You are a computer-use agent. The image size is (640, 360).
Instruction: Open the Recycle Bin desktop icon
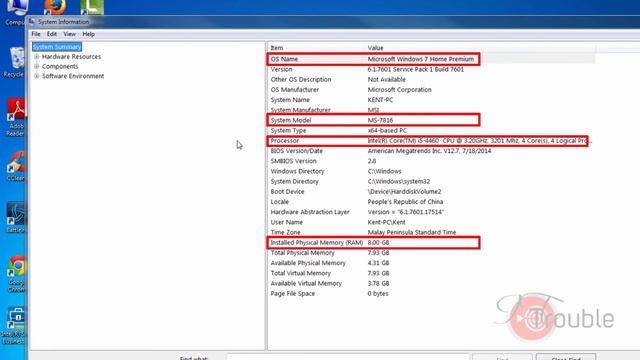(x=15, y=62)
